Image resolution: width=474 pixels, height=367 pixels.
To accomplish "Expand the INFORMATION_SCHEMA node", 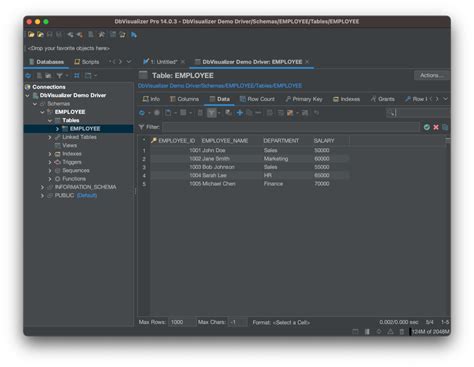I will [x=42, y=187].
